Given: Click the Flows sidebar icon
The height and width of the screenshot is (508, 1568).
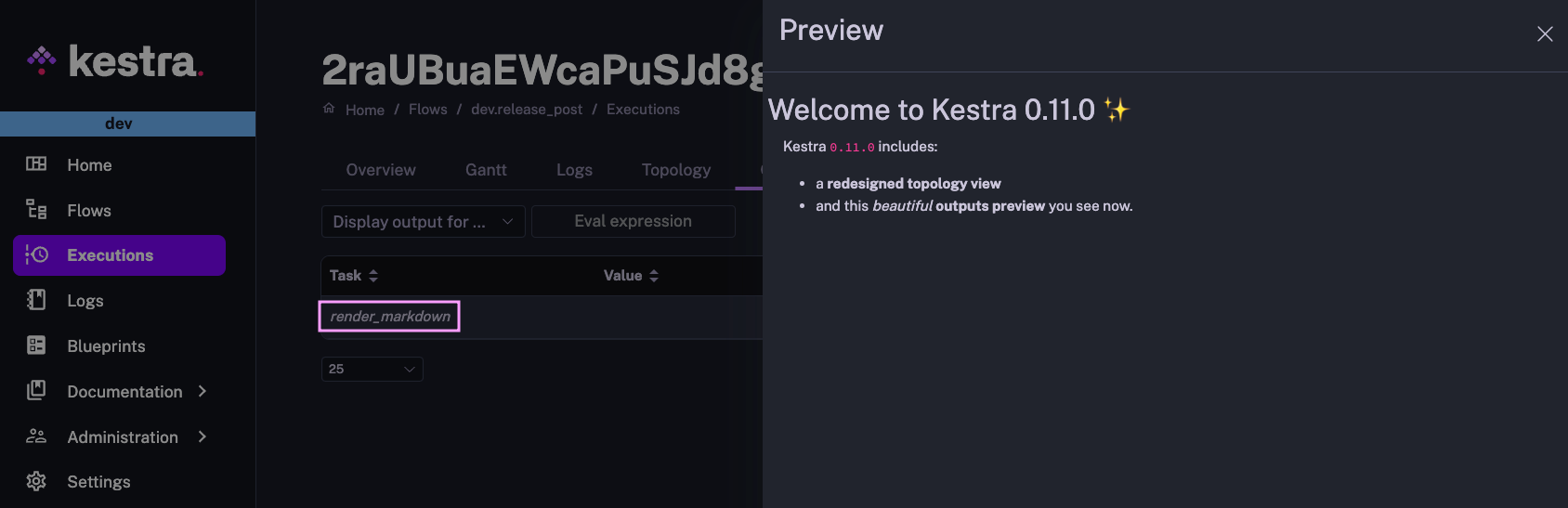Looking at the screenshot, I should coord(36,210).
